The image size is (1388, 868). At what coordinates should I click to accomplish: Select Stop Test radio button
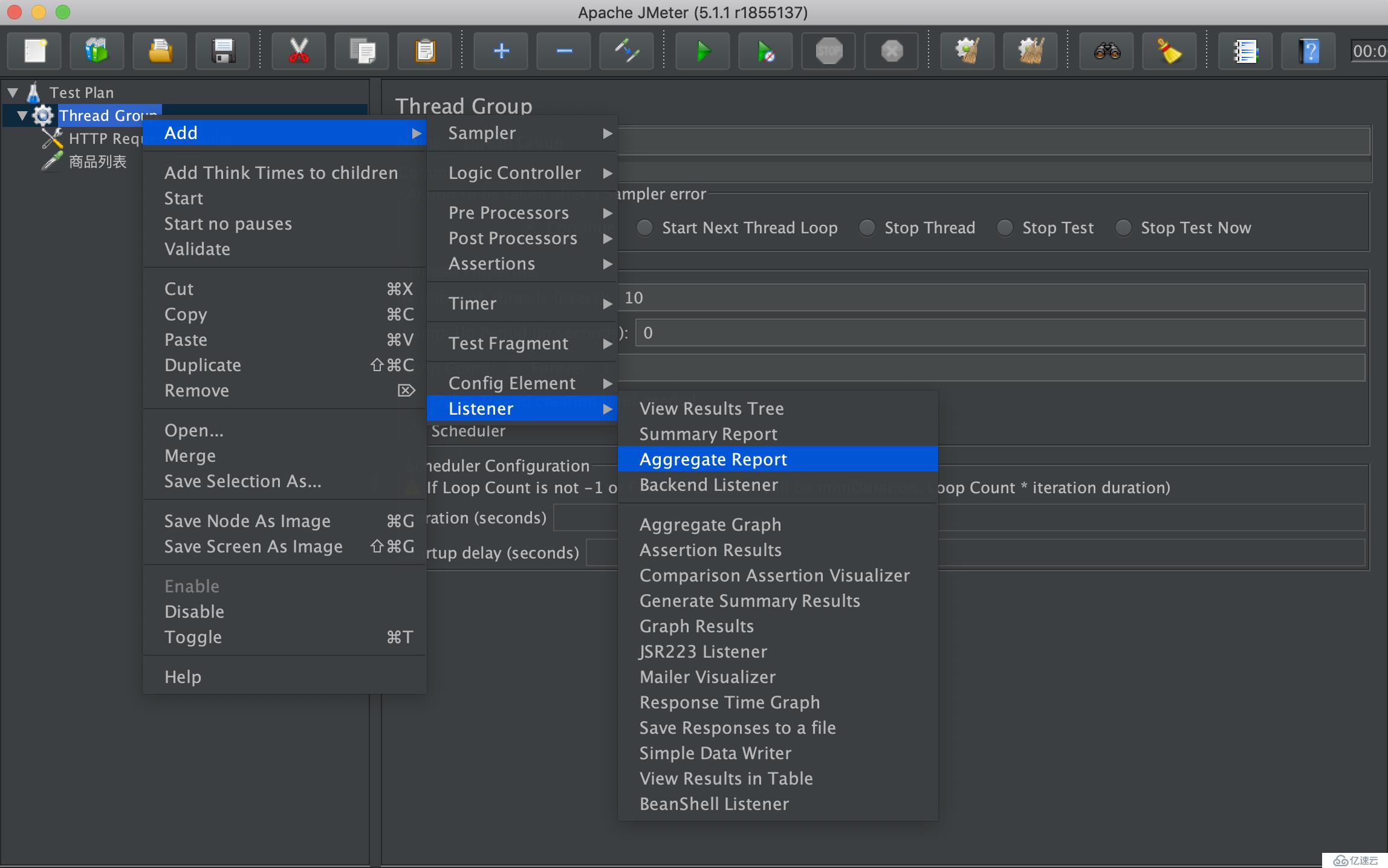[x=1003, y=228]
